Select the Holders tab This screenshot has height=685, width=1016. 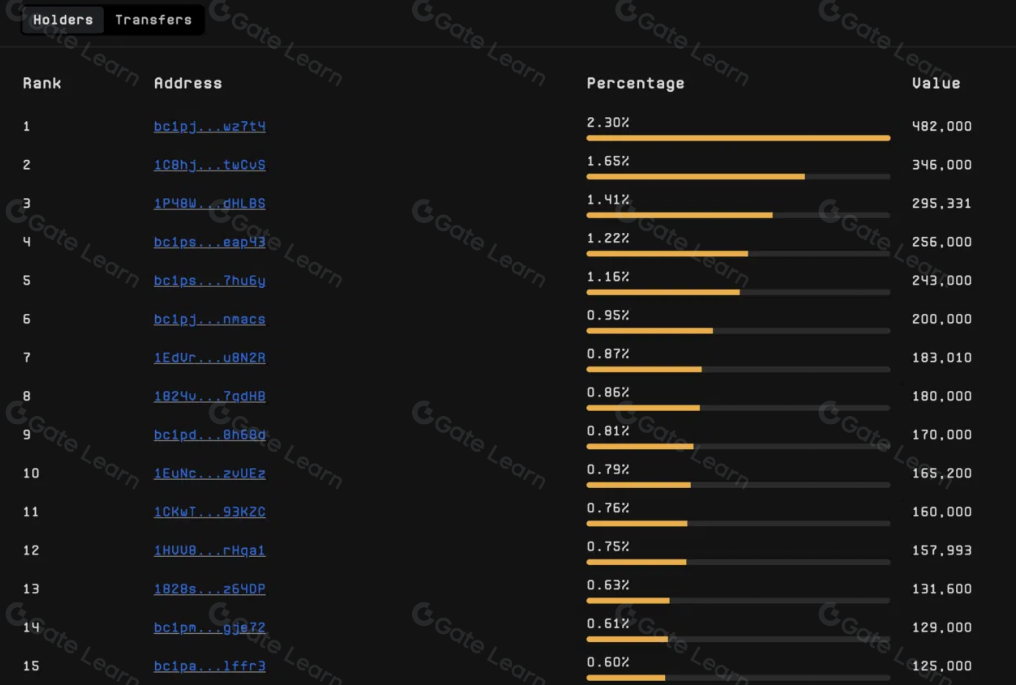(63, 20)
